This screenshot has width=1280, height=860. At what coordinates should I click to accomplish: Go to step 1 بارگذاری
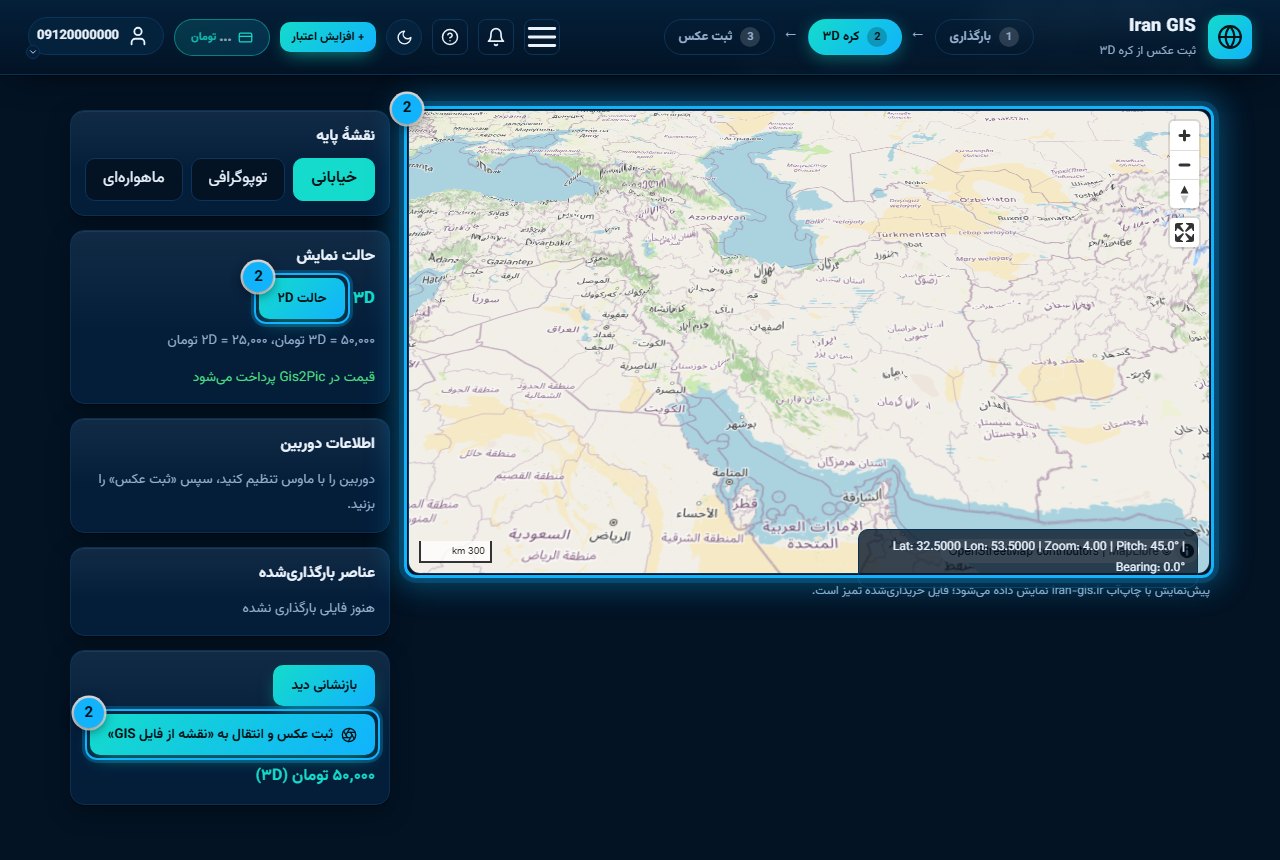click(984, 37)
